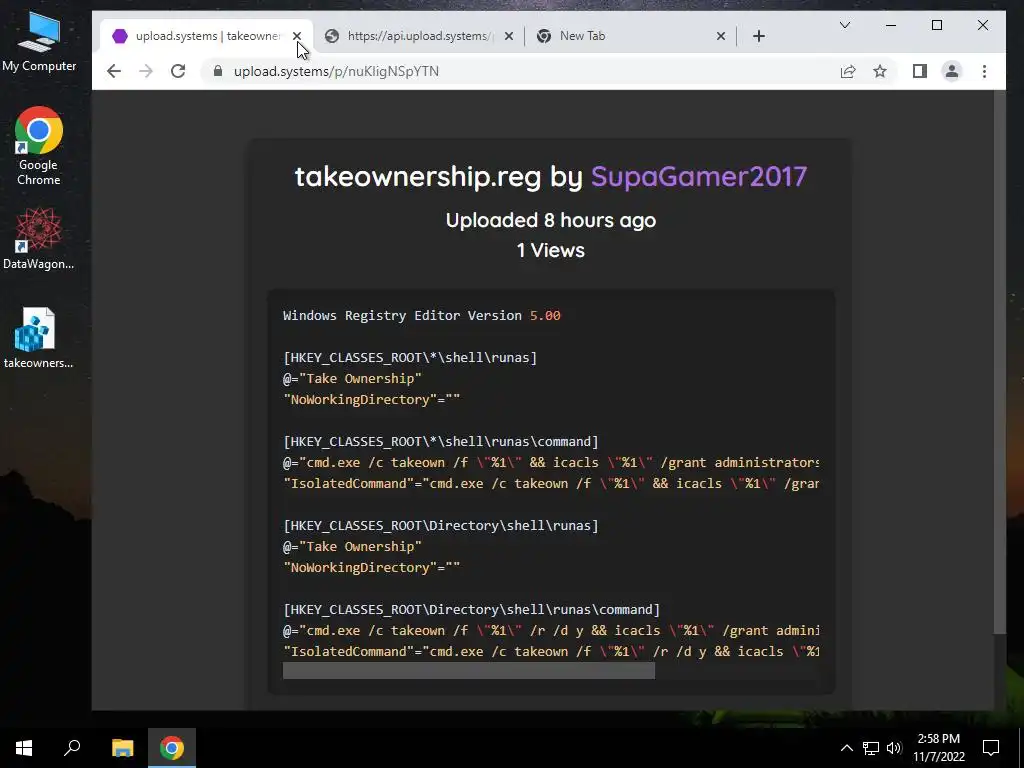Click the '[HKEY_CLASSES_ROOT\*\shell\runas]' line
Screen dimensions: 1024x768
click(410, 357)
